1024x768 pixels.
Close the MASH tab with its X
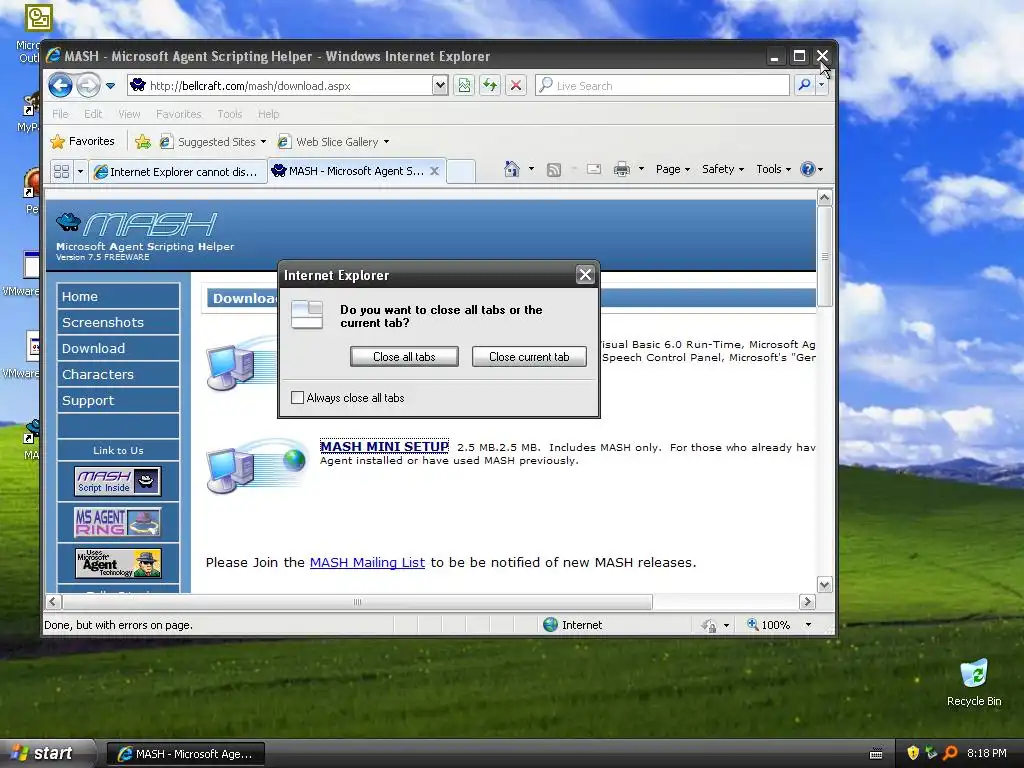[x=434, y=170]
